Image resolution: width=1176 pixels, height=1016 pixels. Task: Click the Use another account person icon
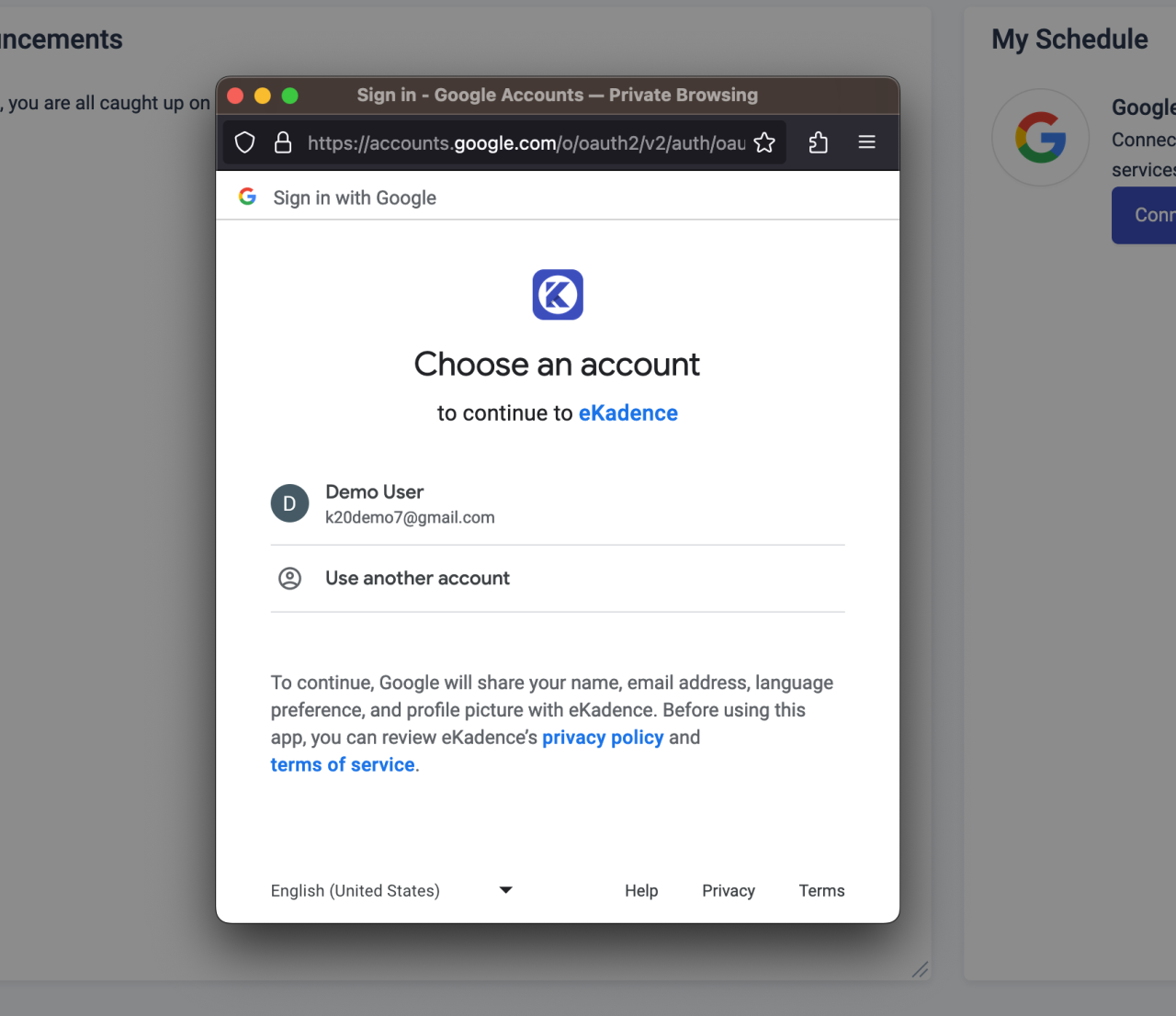coord(289,578)
